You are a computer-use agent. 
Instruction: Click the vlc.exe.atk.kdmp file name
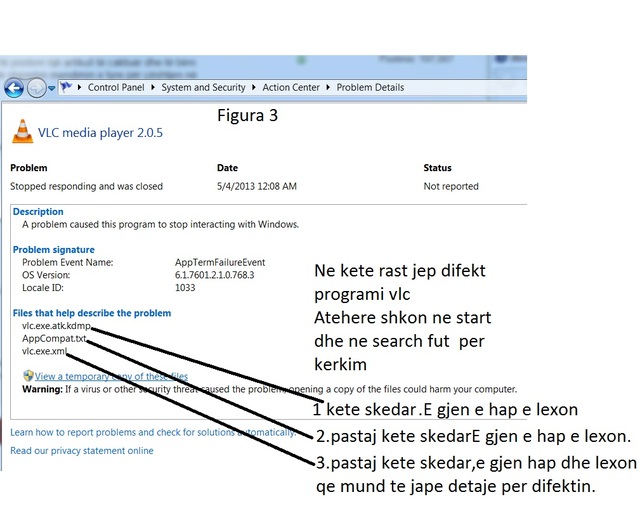point(56,326)
